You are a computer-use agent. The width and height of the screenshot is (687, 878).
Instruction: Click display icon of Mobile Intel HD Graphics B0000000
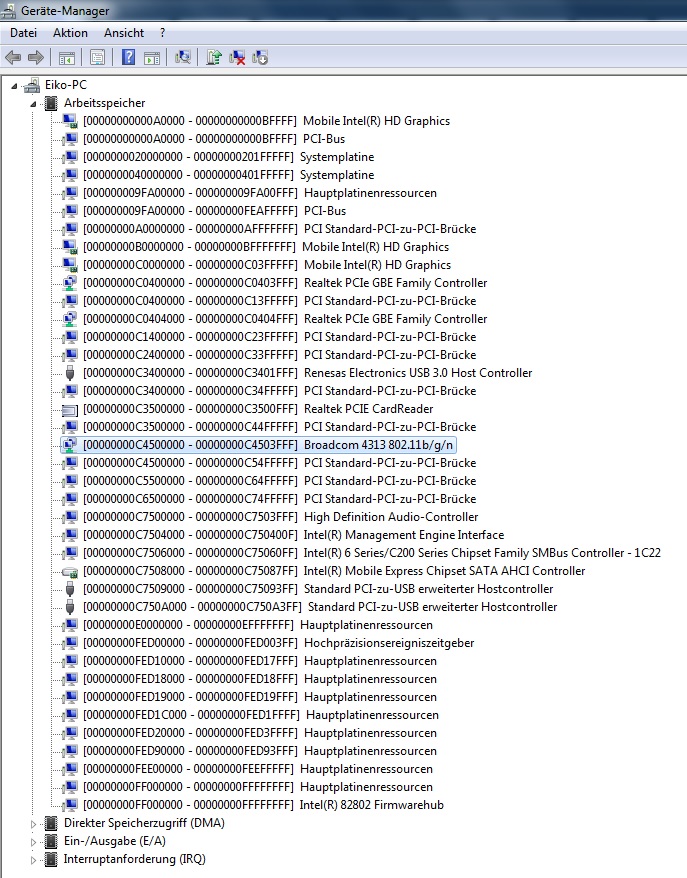click(x=70, y=247)
